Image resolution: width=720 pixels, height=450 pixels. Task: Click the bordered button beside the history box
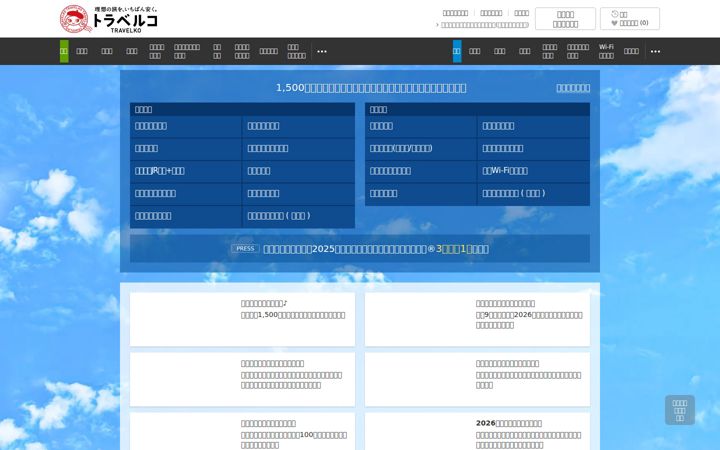point(565,19)
